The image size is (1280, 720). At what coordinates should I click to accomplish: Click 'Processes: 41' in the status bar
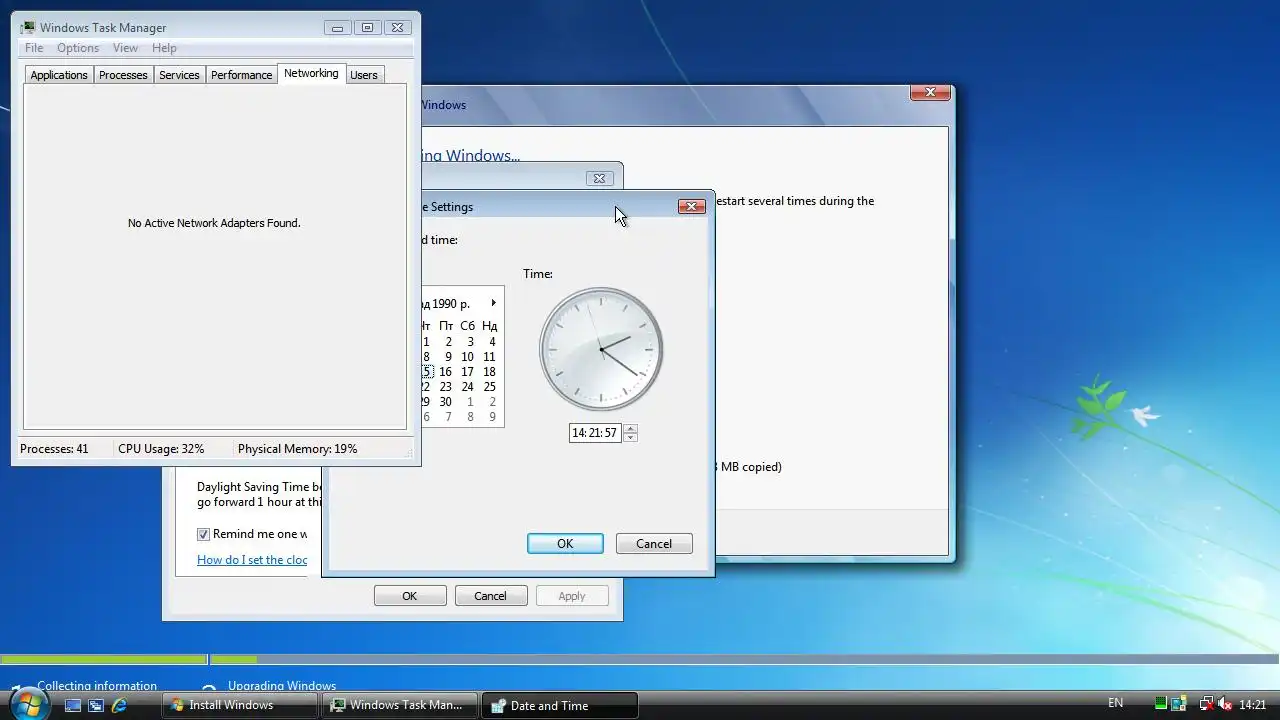(54, 449)
